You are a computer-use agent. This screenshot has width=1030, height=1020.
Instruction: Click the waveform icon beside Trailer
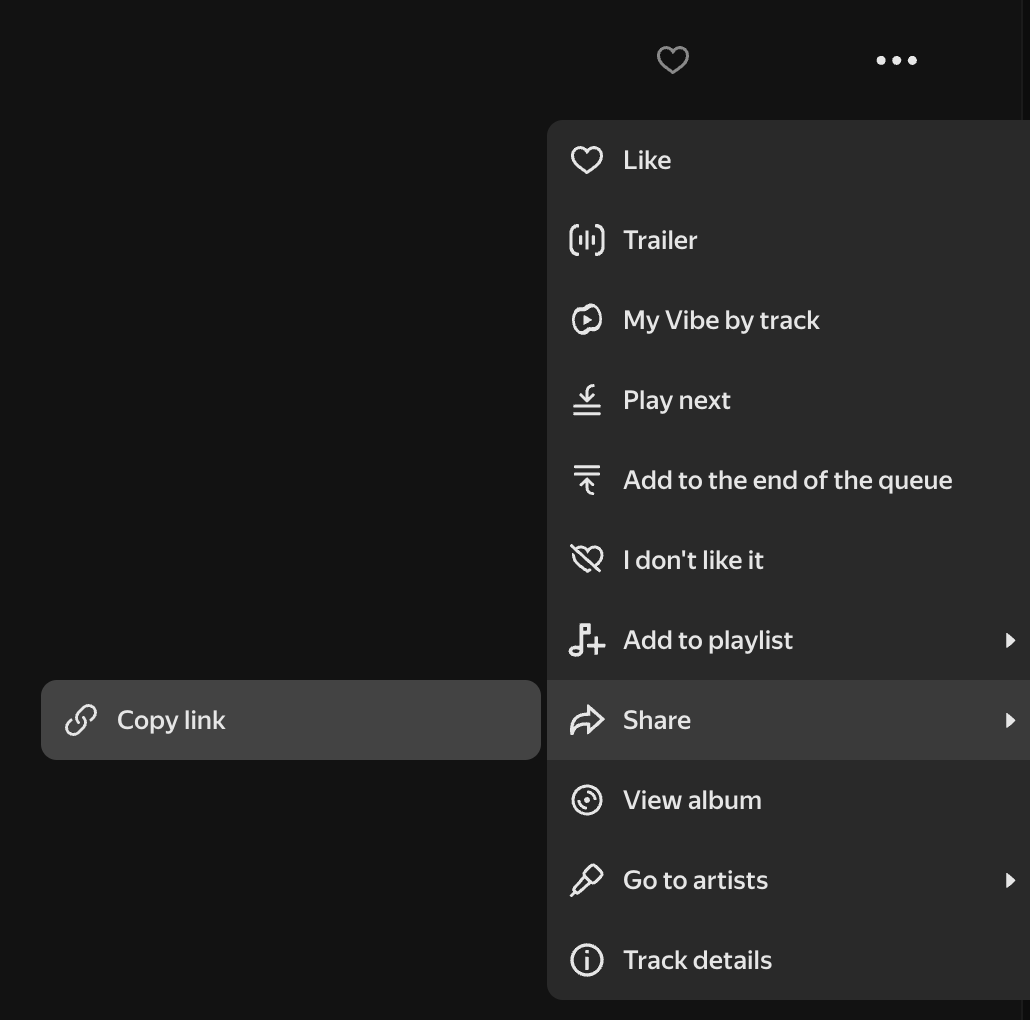click(x=587, y=240)
